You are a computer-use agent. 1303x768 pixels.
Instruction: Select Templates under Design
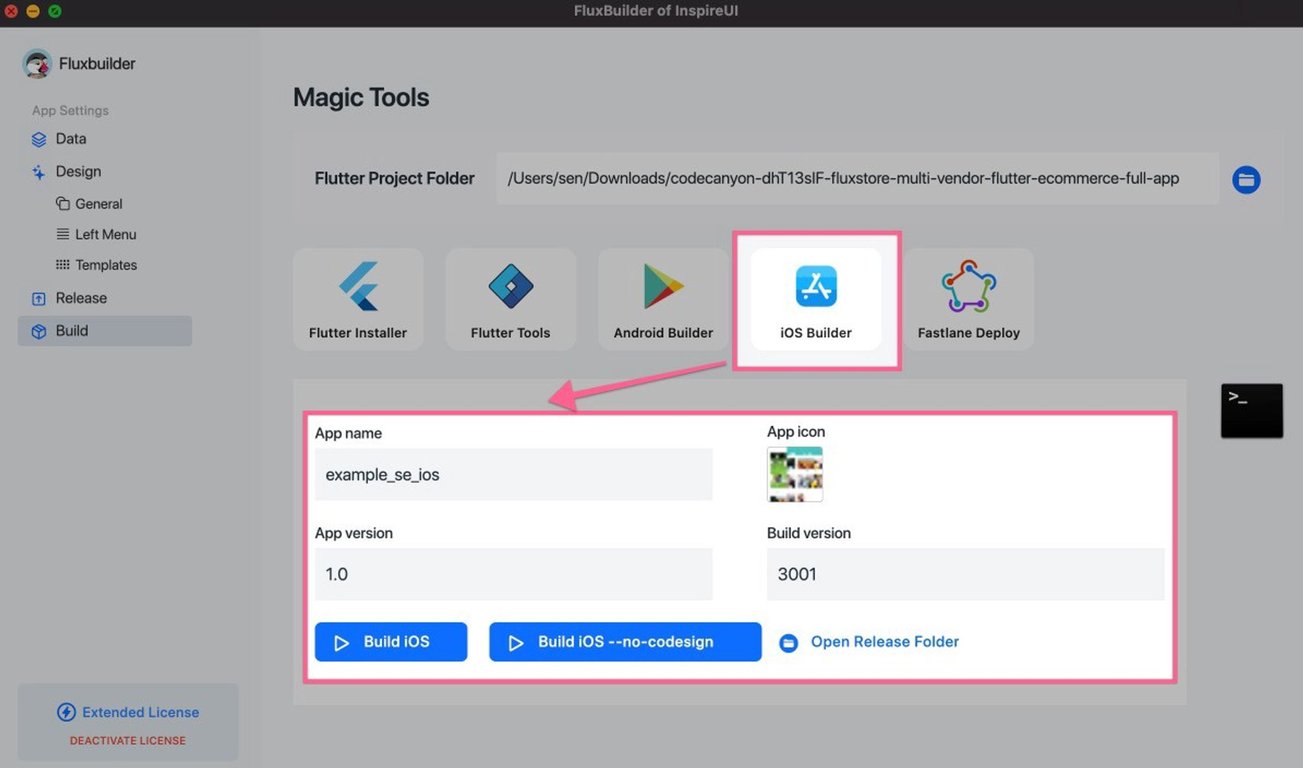[106, 266]
